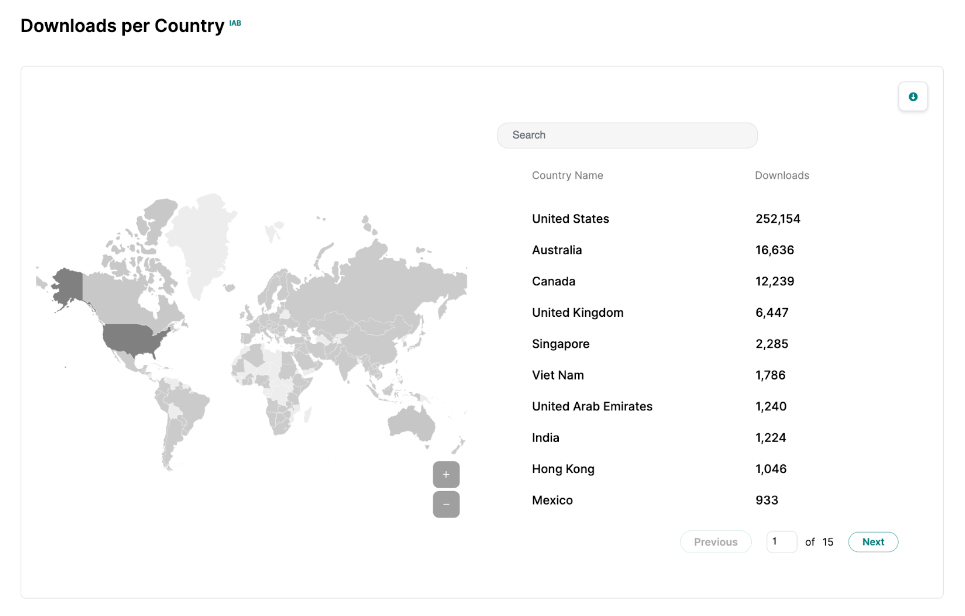Click the Country Name column header
965x616 pixels.
tap(567, 176)
